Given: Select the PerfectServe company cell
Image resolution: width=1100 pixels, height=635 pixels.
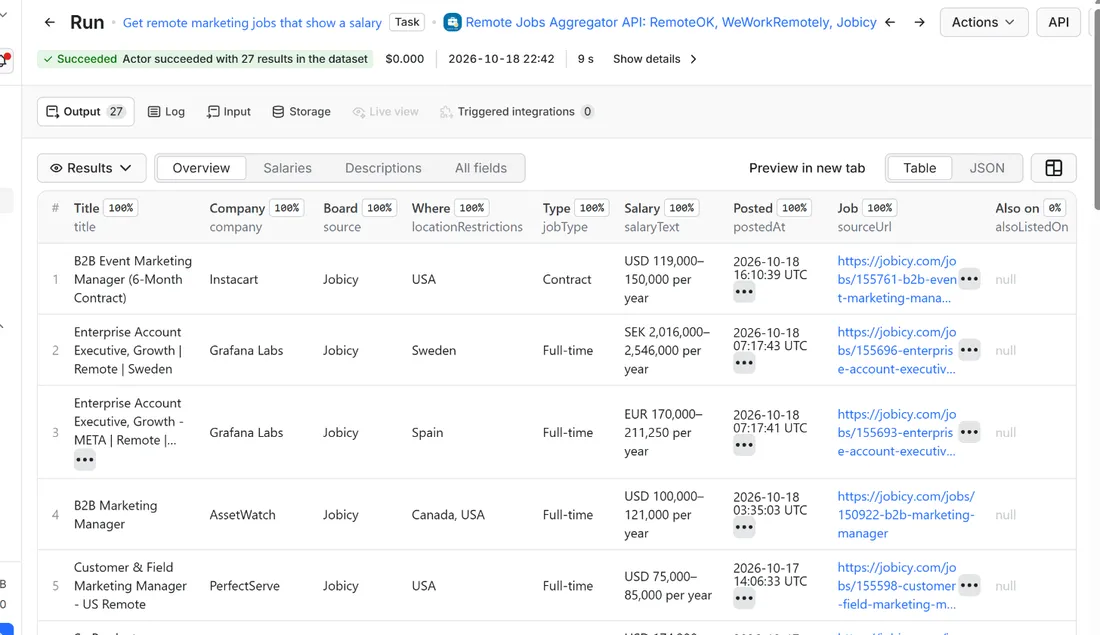Looking at the screenshot, I should click(244, 585).
